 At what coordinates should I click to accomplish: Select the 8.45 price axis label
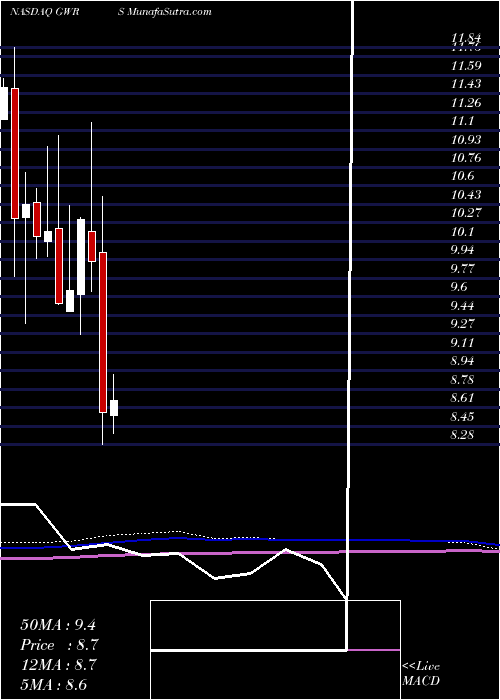462,417
